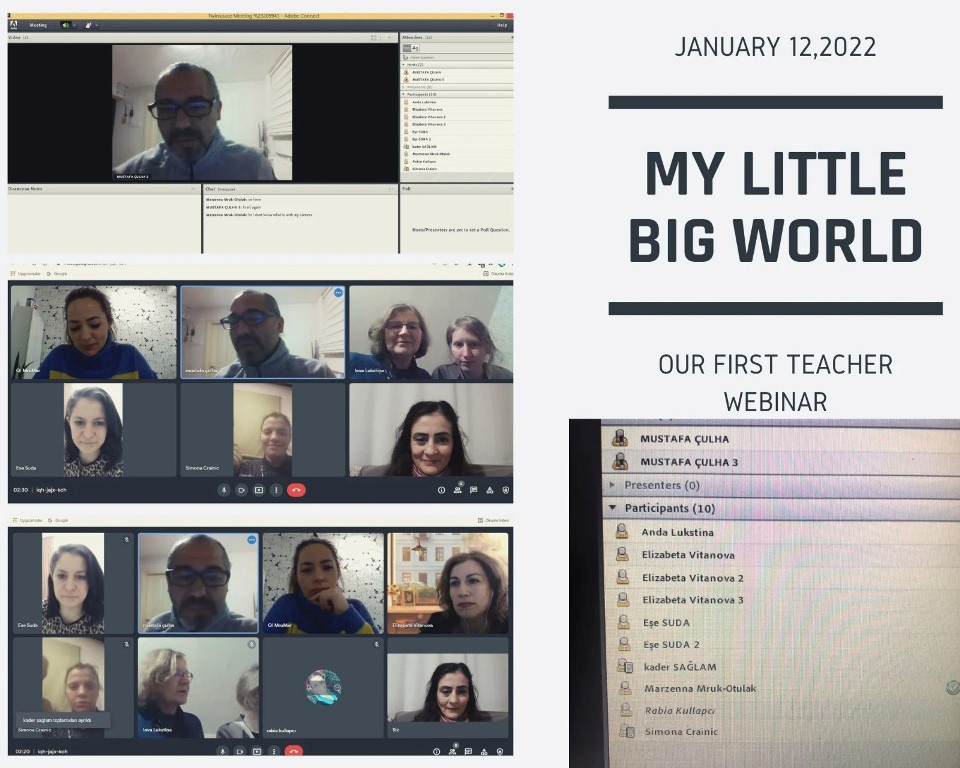Leave the bottom Meet call
The height and width of the screenshot is (768, 960).
[x=296, y=751]
